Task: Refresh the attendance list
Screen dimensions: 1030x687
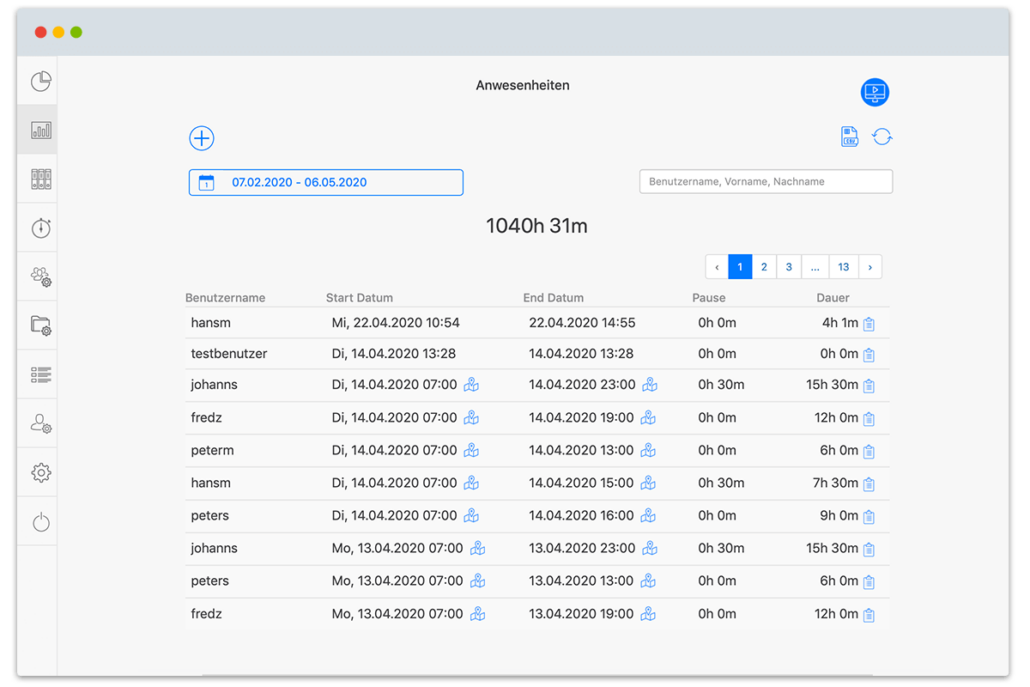Action: click(x=882, y=137)
